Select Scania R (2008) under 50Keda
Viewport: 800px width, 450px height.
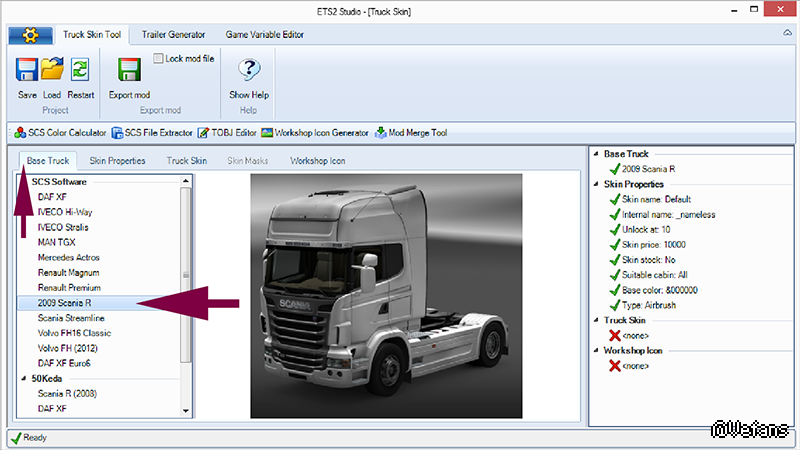pyautogui.click(x=67, y=393)
